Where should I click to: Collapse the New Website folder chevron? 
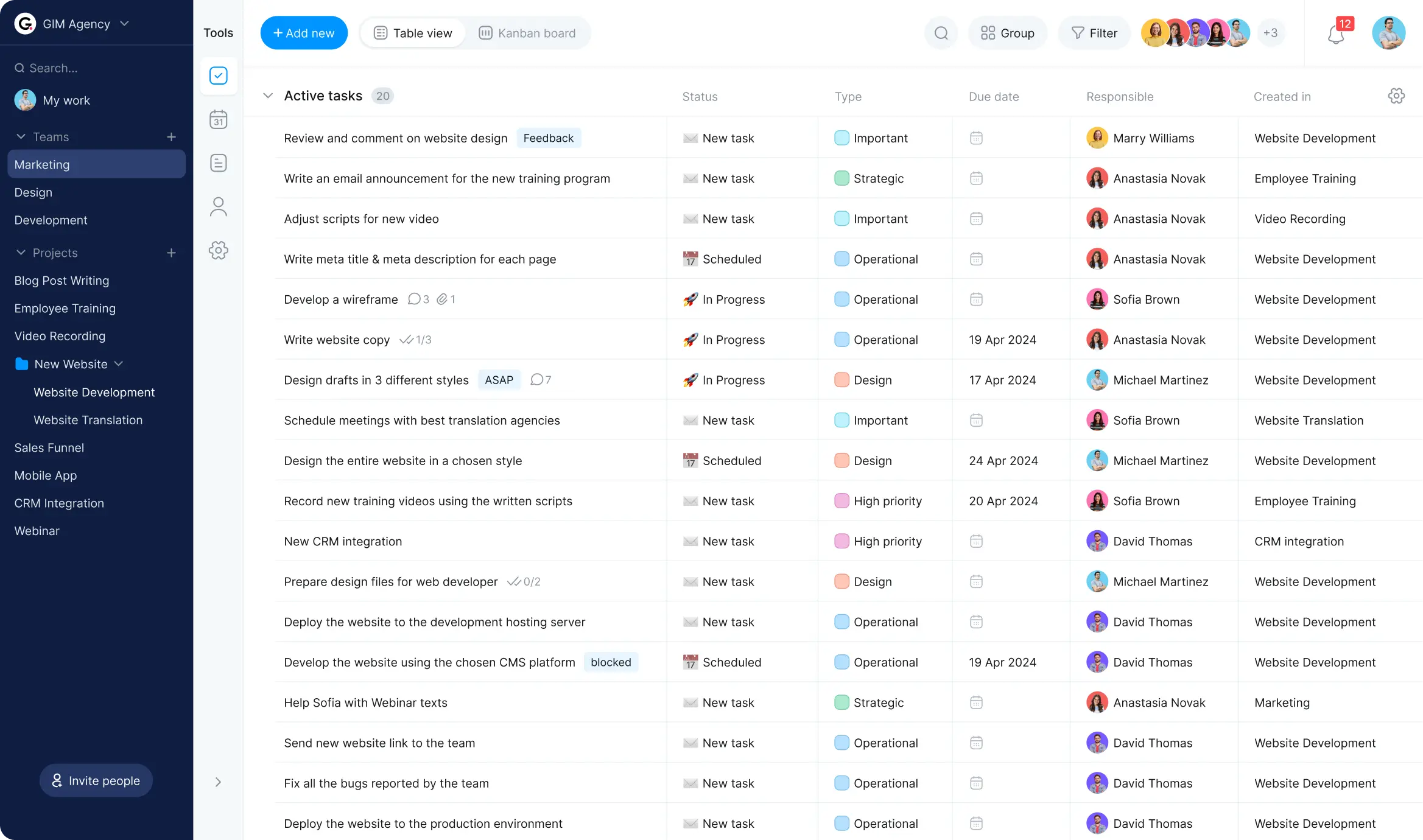pos(119,364)
